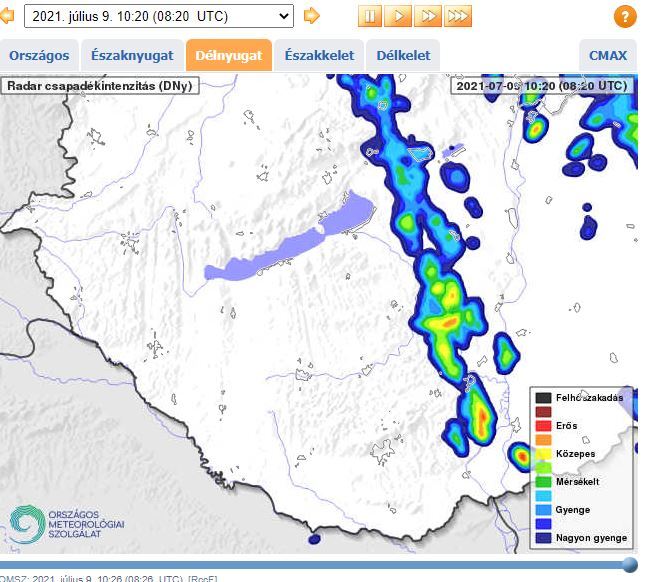The height and width of the screenshot is (582, 645).
Task: Click the next time step arrow
Action: [312, 16]
